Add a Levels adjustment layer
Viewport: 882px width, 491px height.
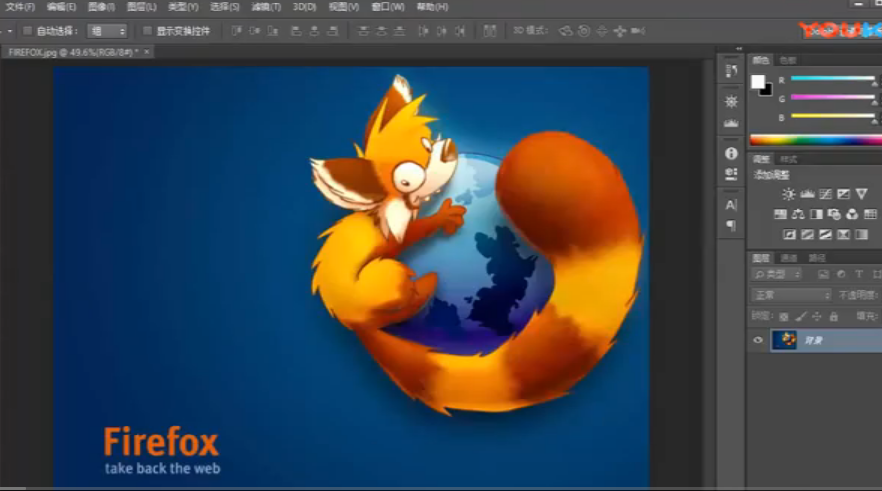pyautogui.click(x=807, y=194)
